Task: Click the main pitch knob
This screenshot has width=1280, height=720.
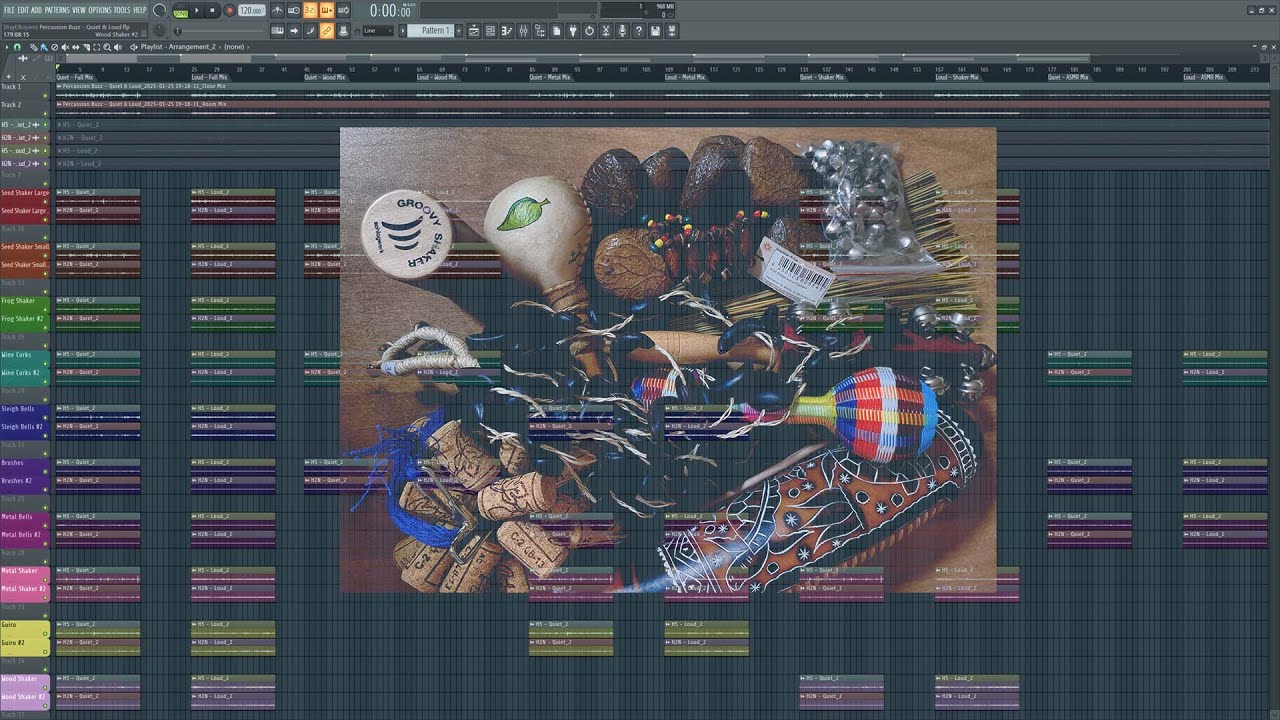Action: point(160,30)
